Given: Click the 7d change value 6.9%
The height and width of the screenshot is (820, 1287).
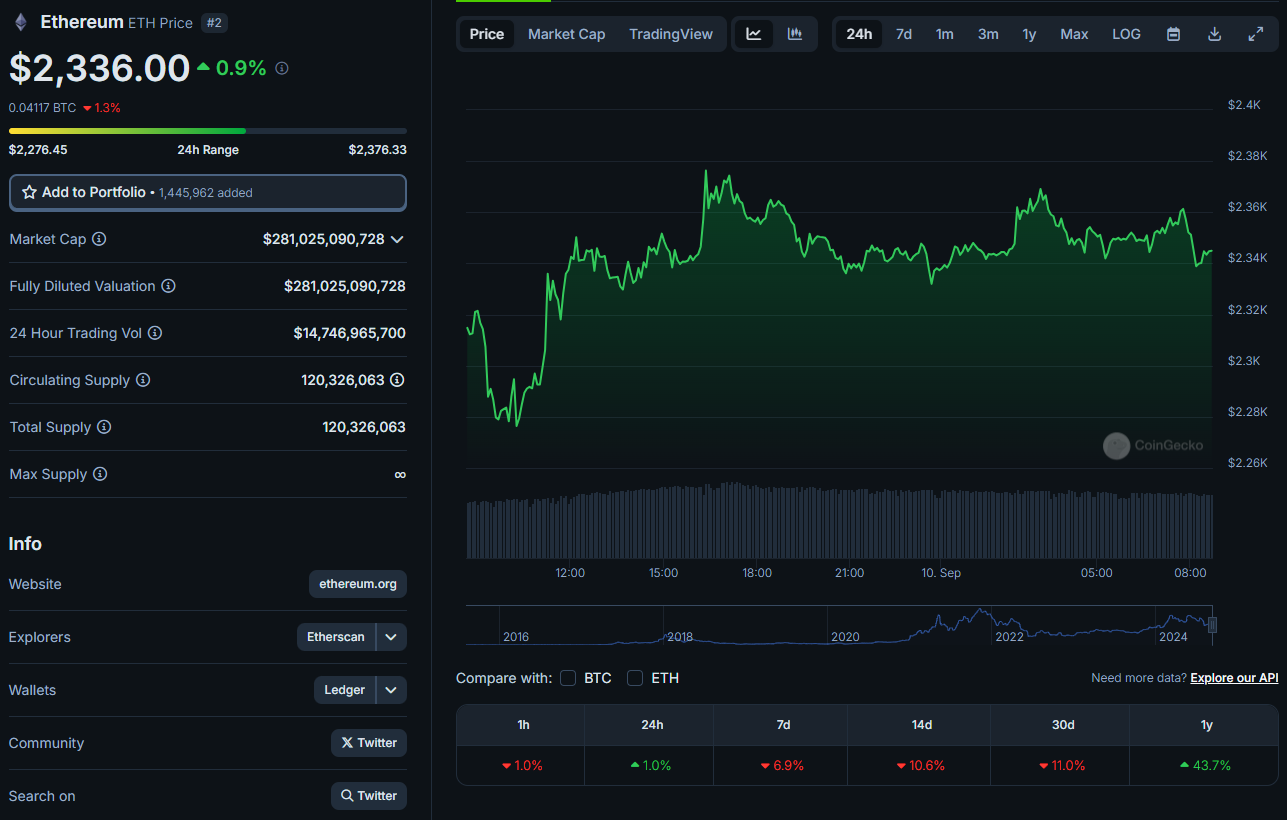Looking at the screenshot, I should pos(781,766).
